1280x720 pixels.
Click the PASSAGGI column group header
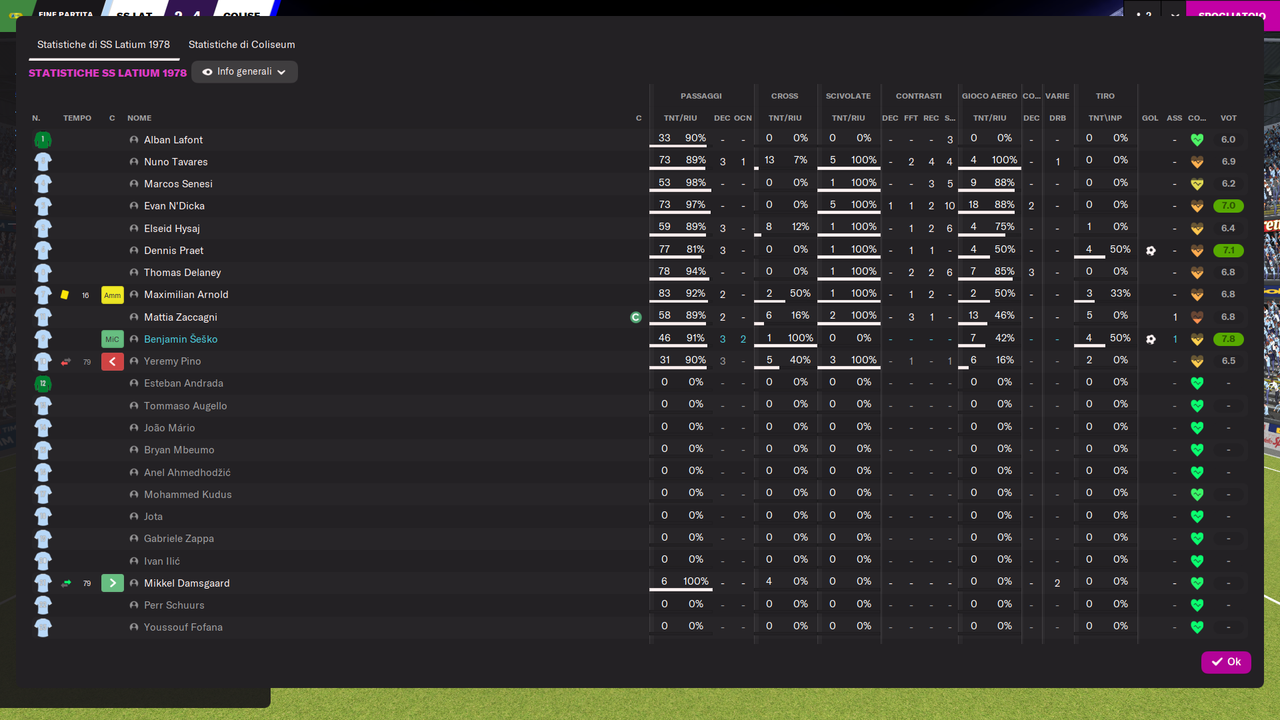701,96
